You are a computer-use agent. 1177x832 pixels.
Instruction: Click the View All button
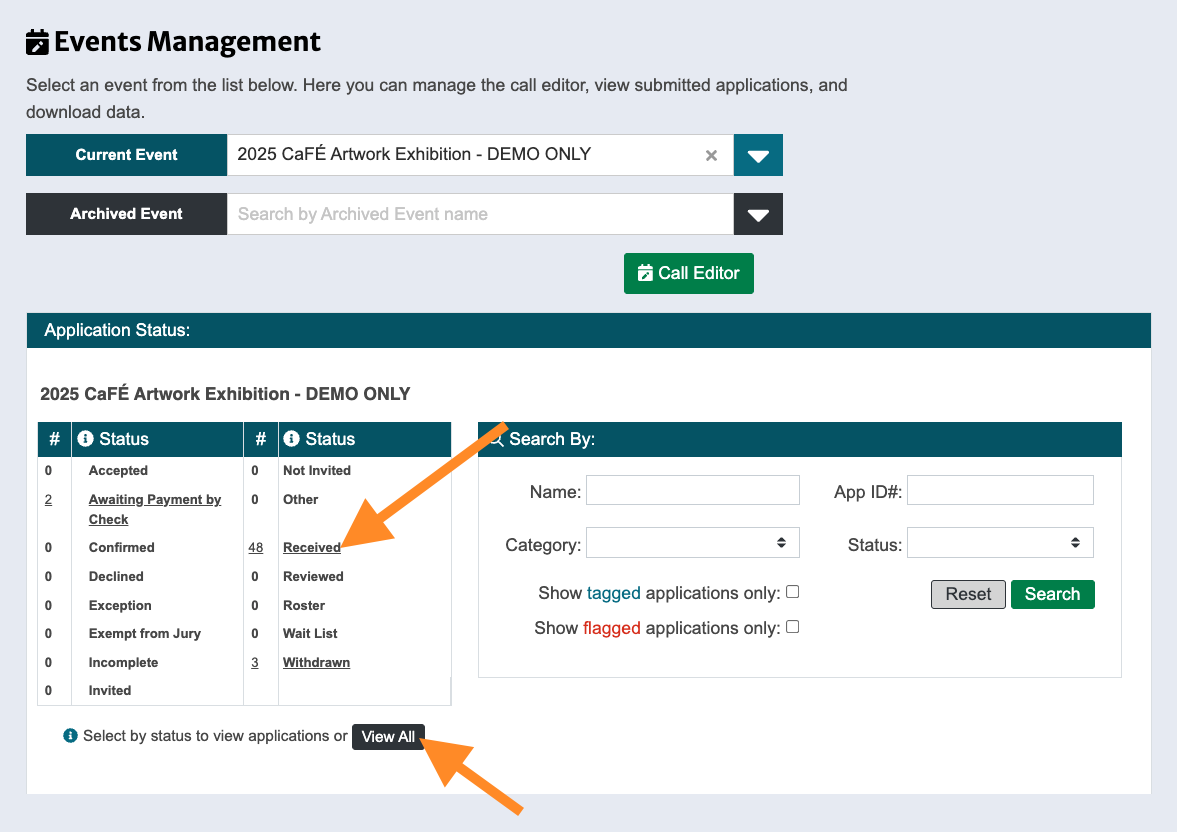[388, 737]
